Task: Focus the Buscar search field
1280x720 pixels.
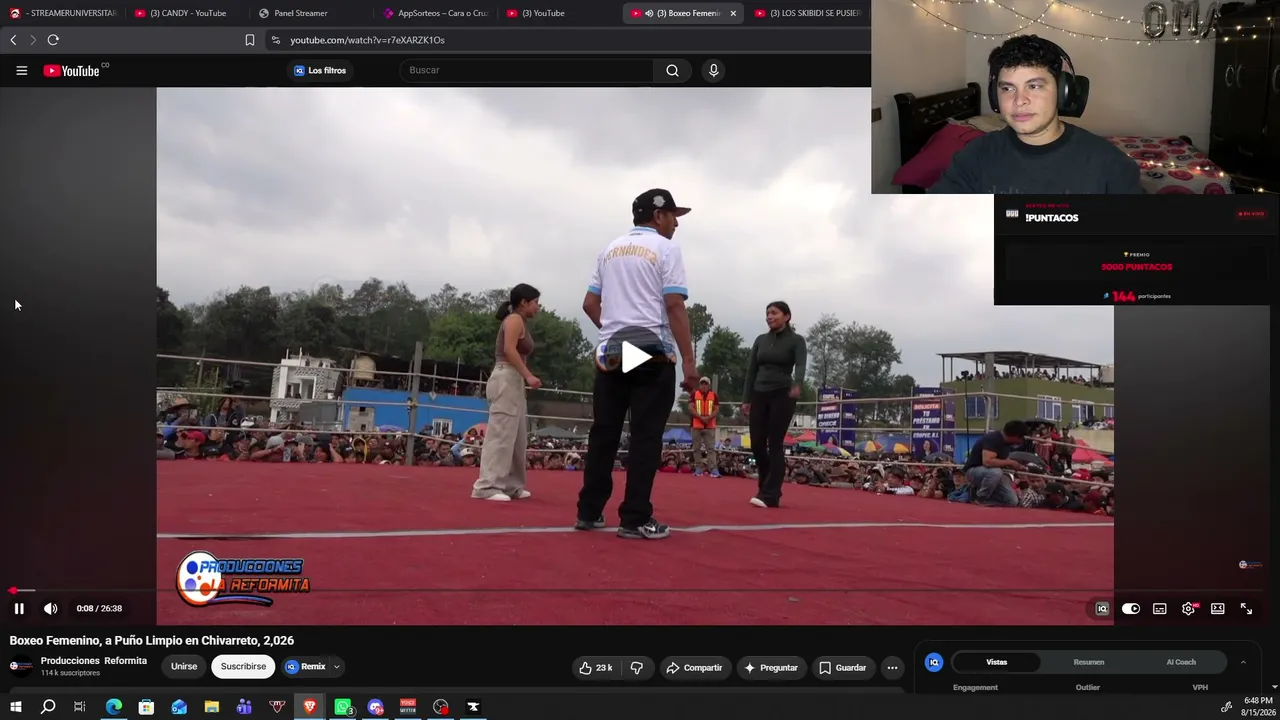Action: [527, 70]
